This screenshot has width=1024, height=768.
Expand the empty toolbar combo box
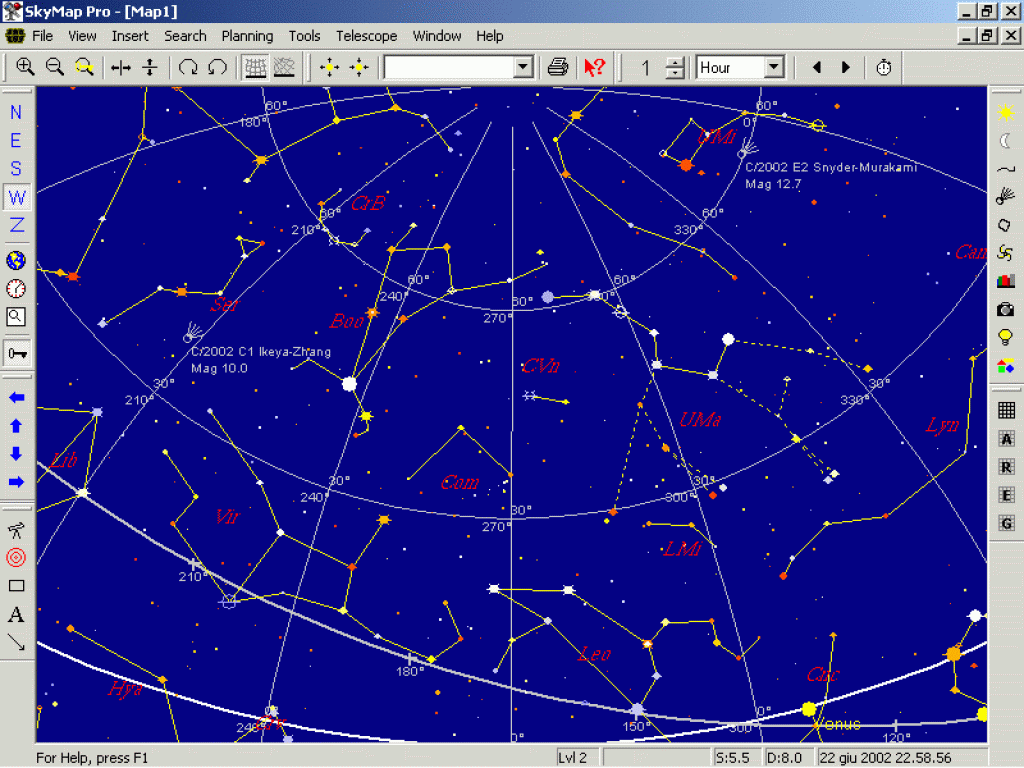[523, 67]
